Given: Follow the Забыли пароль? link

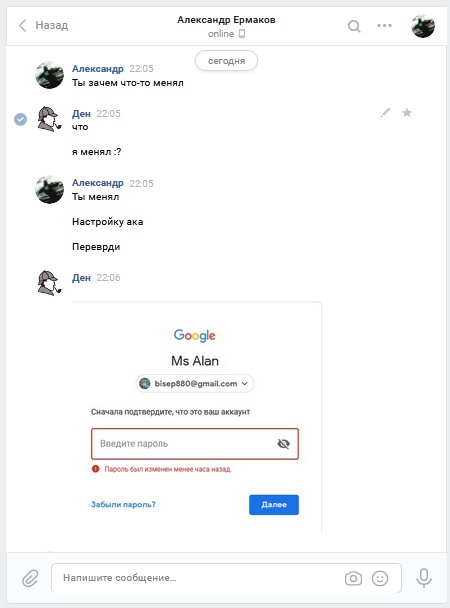Looking at the screenshot, I should (x=123, y=504).
